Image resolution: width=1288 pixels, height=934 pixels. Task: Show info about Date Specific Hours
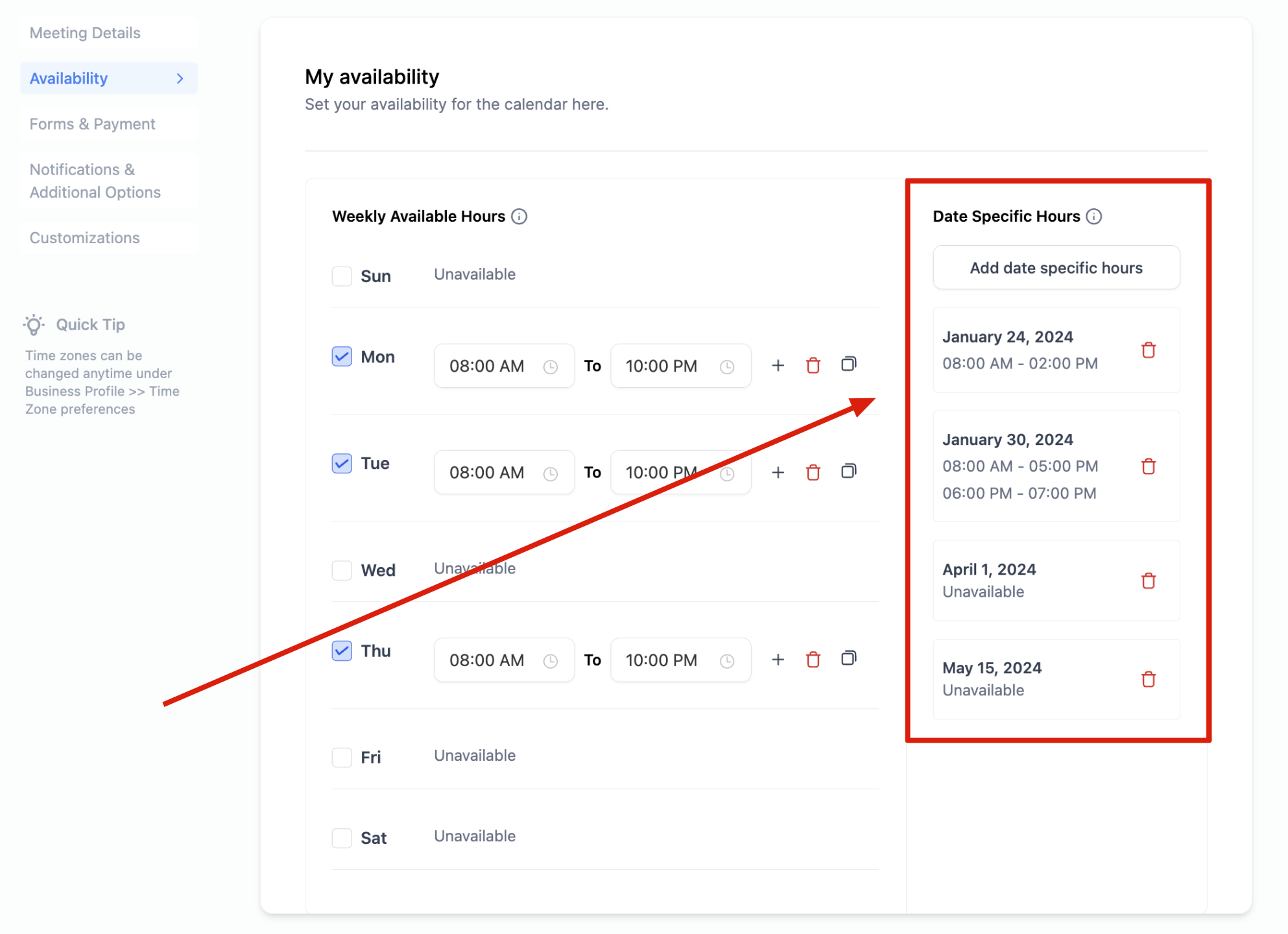click(1093, 217)
